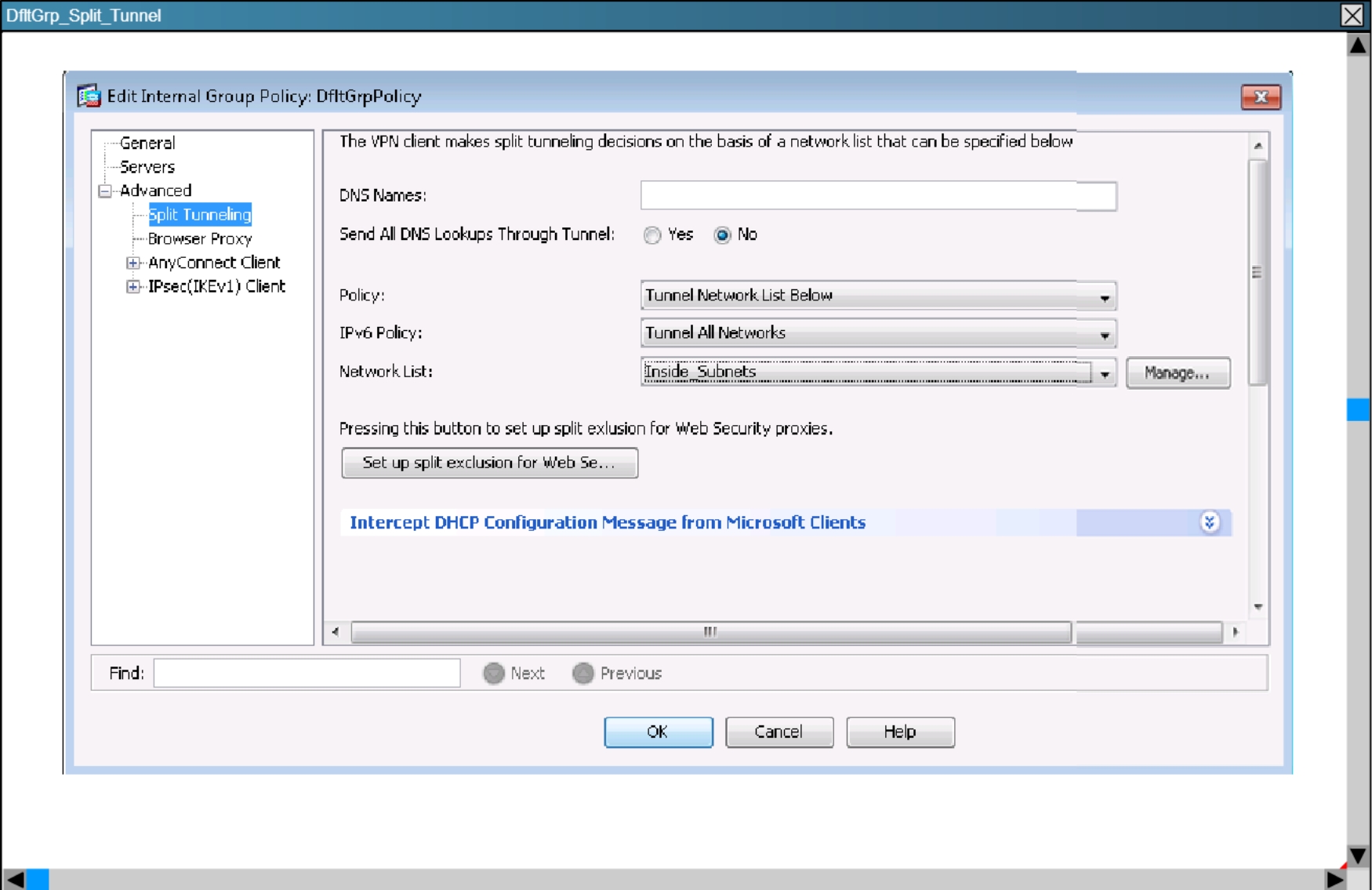Screen dimensions: 1372x890
Task: Select No for DNS lookups through tunnel
Action: pos(722,235)
